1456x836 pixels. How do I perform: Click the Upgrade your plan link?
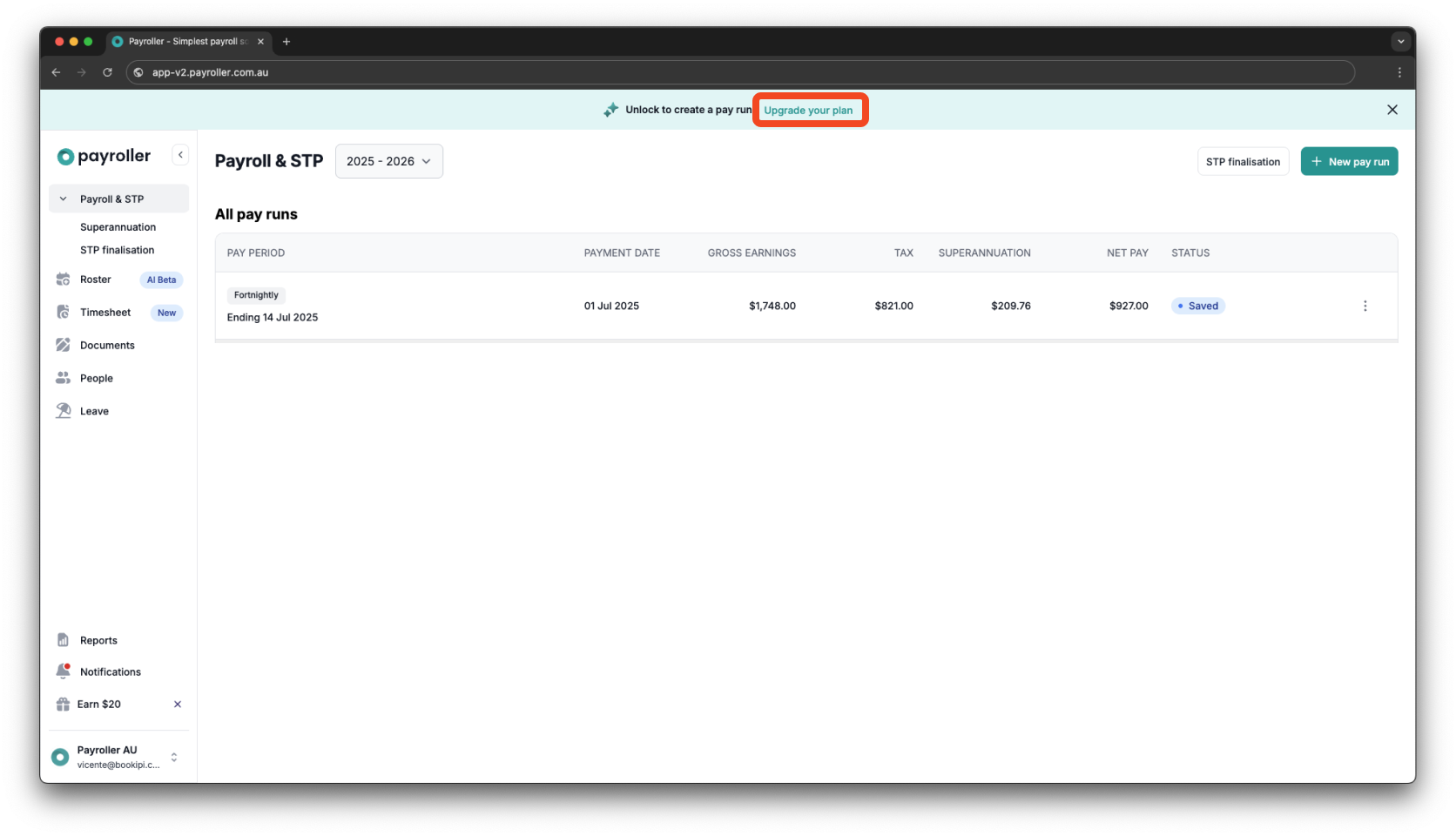810,110
